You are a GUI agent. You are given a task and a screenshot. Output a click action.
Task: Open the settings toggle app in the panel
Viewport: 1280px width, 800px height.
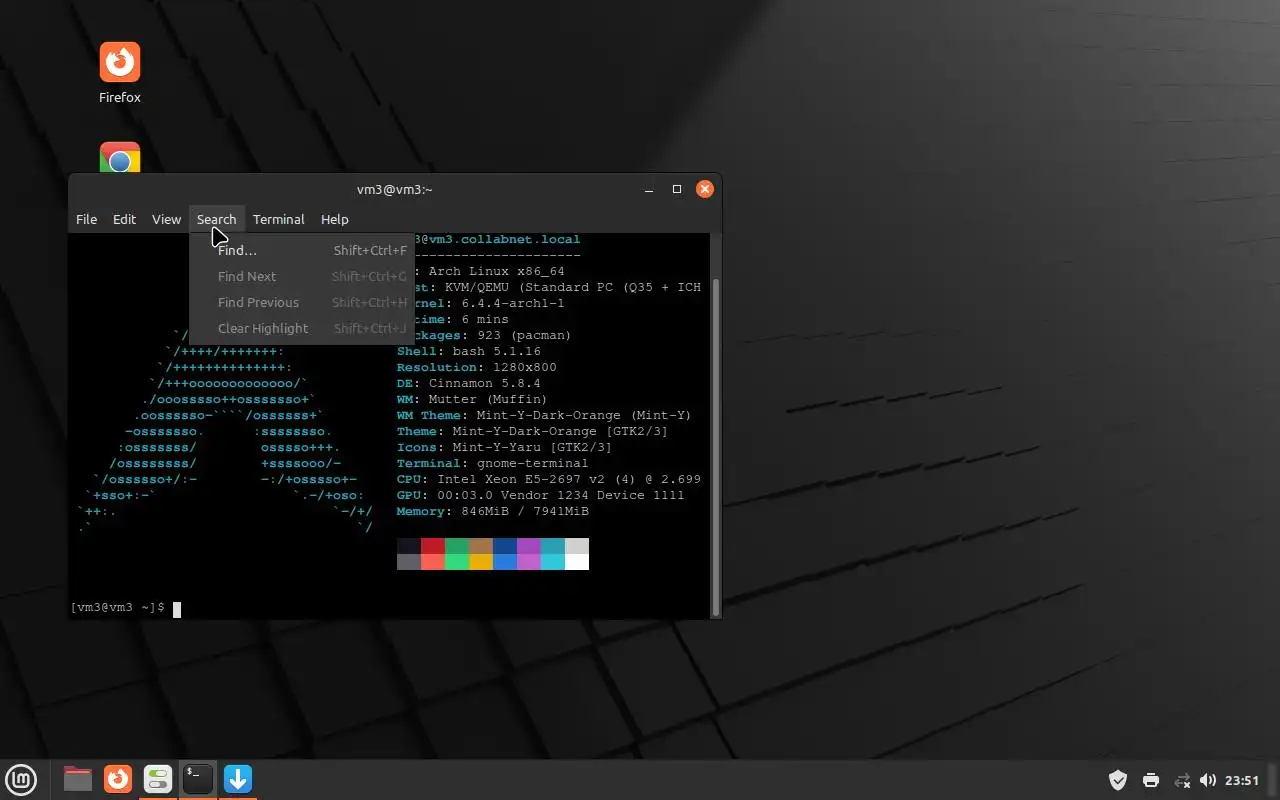[158, 779]
